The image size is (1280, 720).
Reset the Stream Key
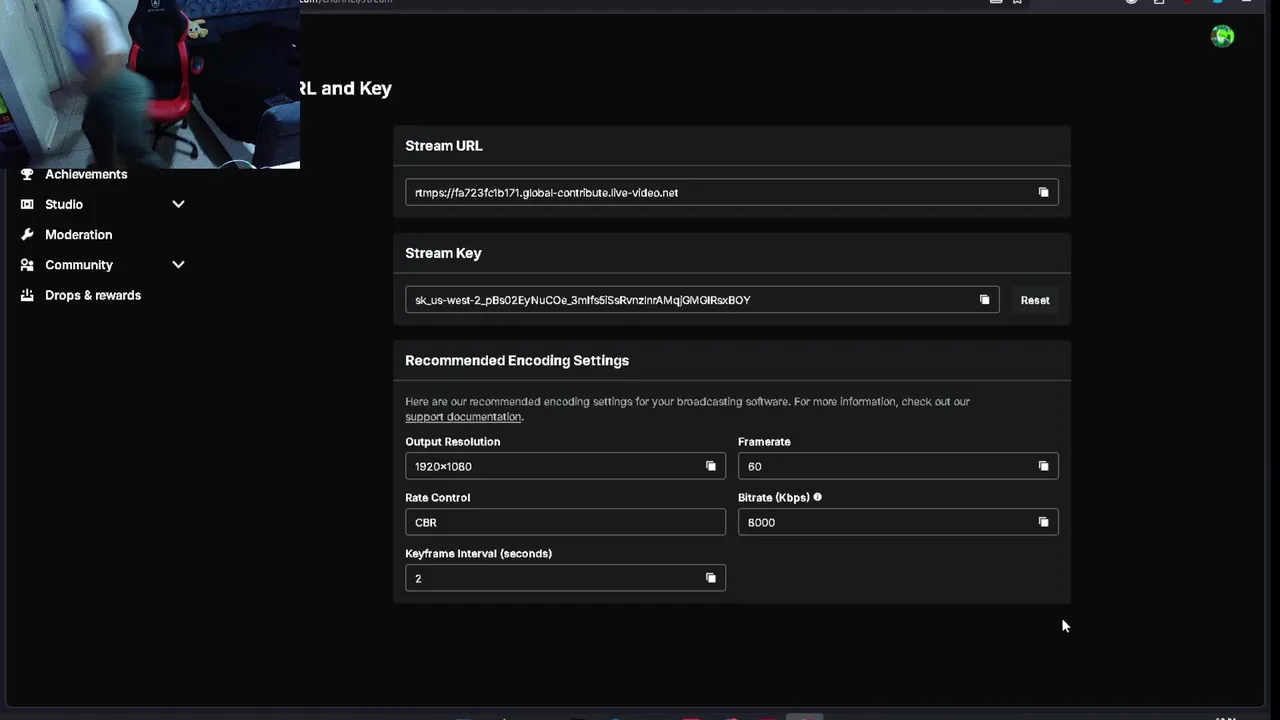tap(1035, 300)
